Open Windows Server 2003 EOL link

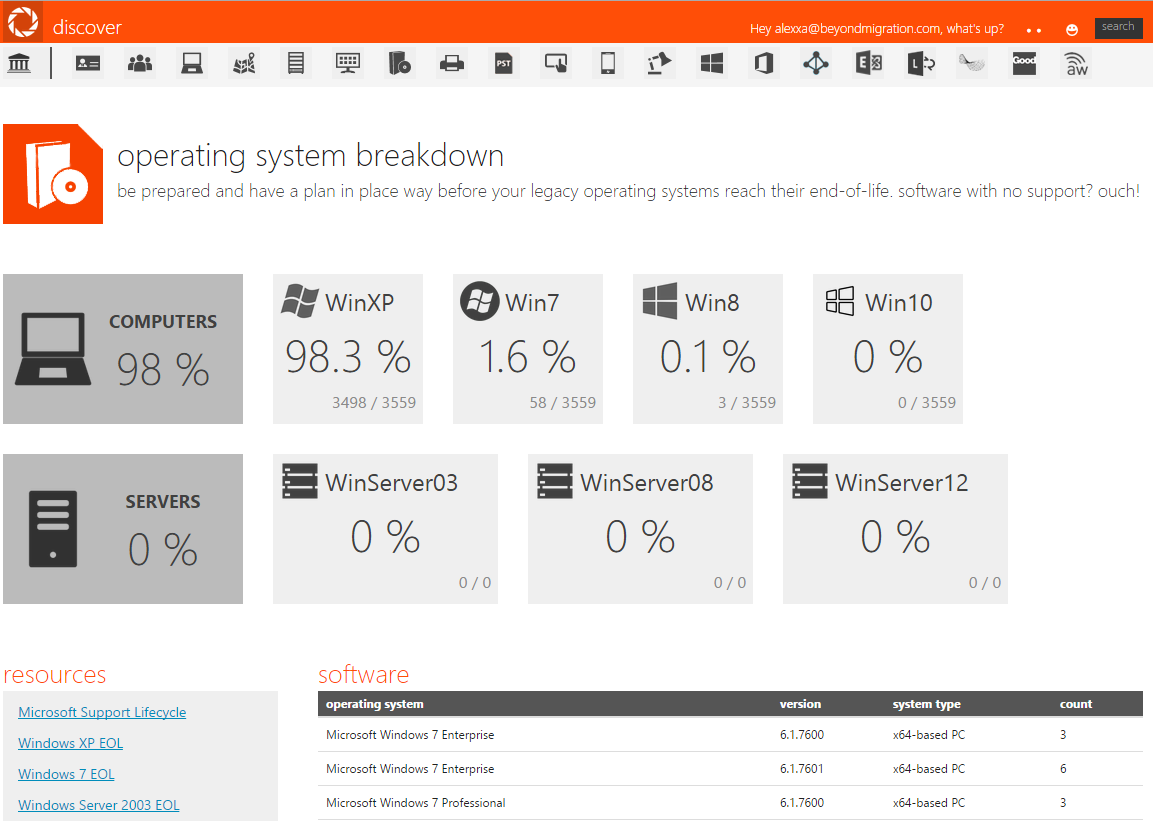coord(99,805)
